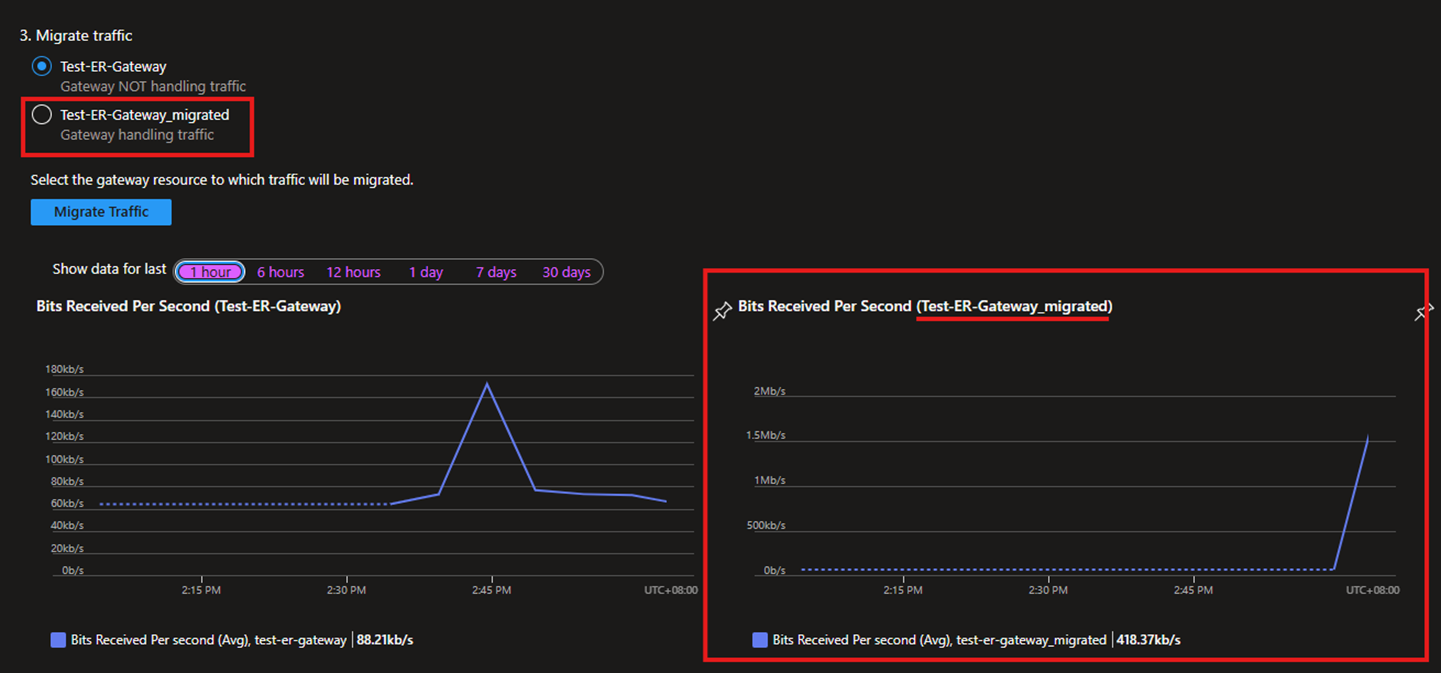The width and height of the screenshot is (1441, 673).
Task: Click the test-er-gateway legend color swatch
Action: [58, 640]
